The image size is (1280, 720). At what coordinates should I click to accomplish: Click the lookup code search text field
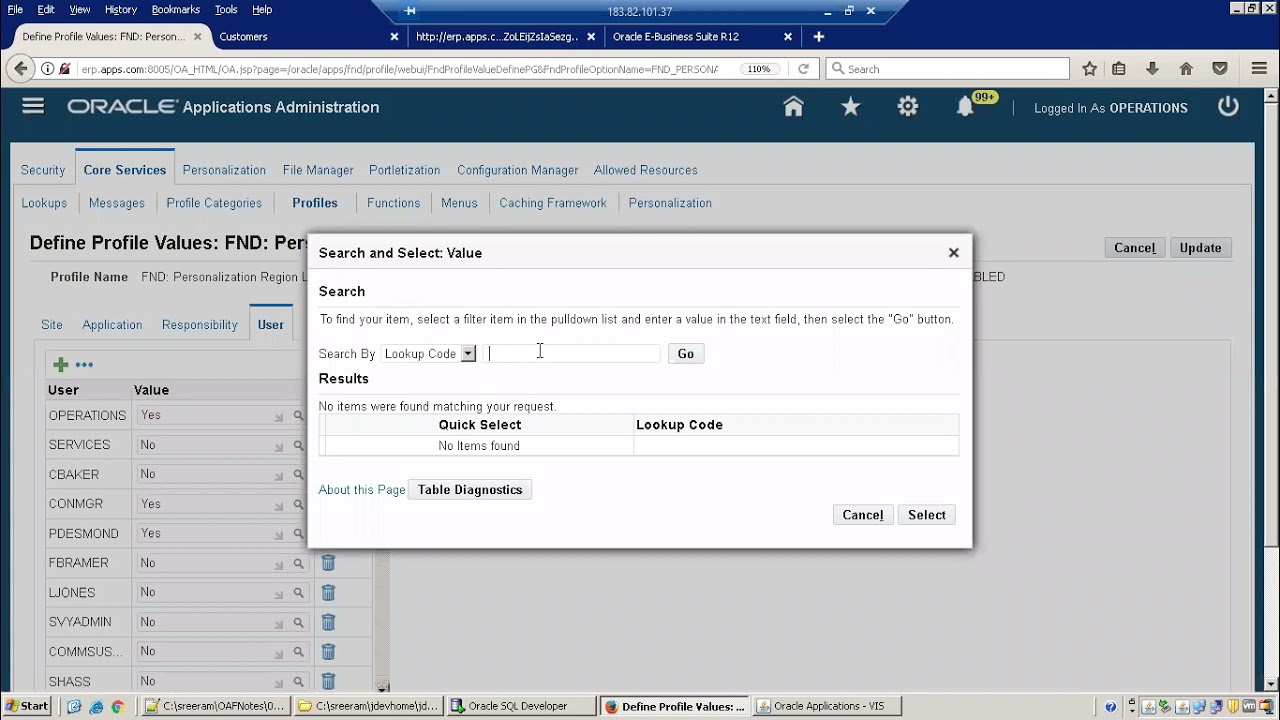pos(573,353)
